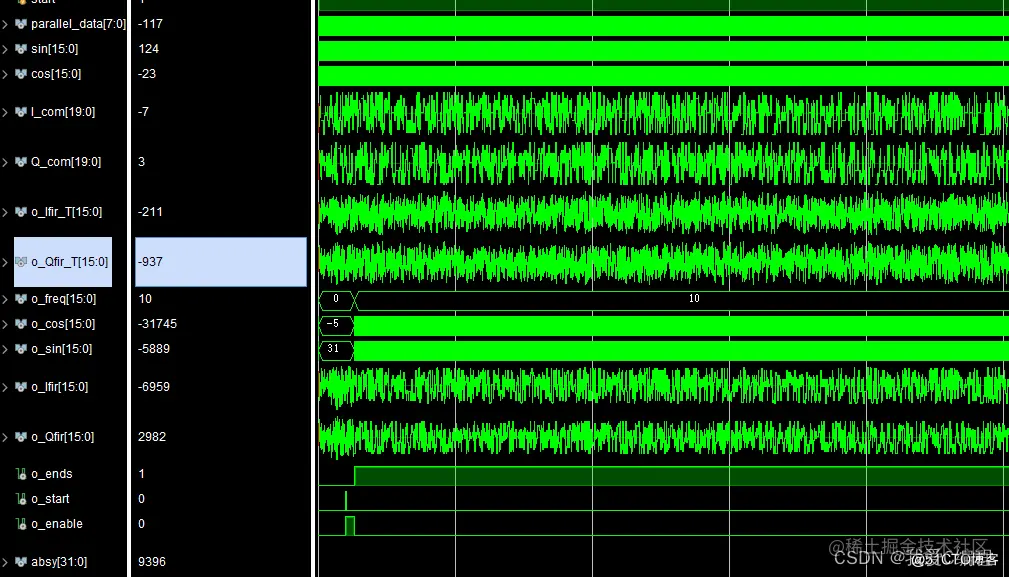This screenshot has height=577, width=1009.
Task: Select the o_ends signal name
Action: [51, 474]
